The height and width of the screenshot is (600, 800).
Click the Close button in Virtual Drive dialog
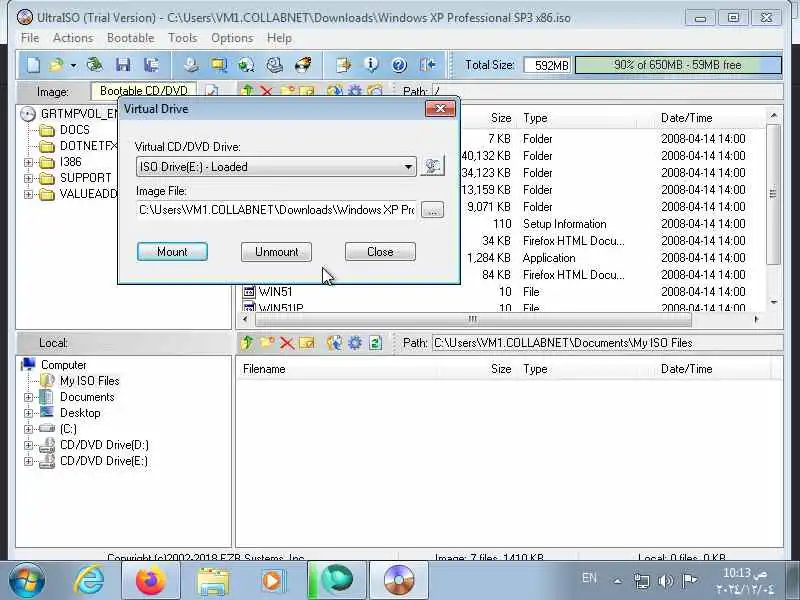point(380,252)
